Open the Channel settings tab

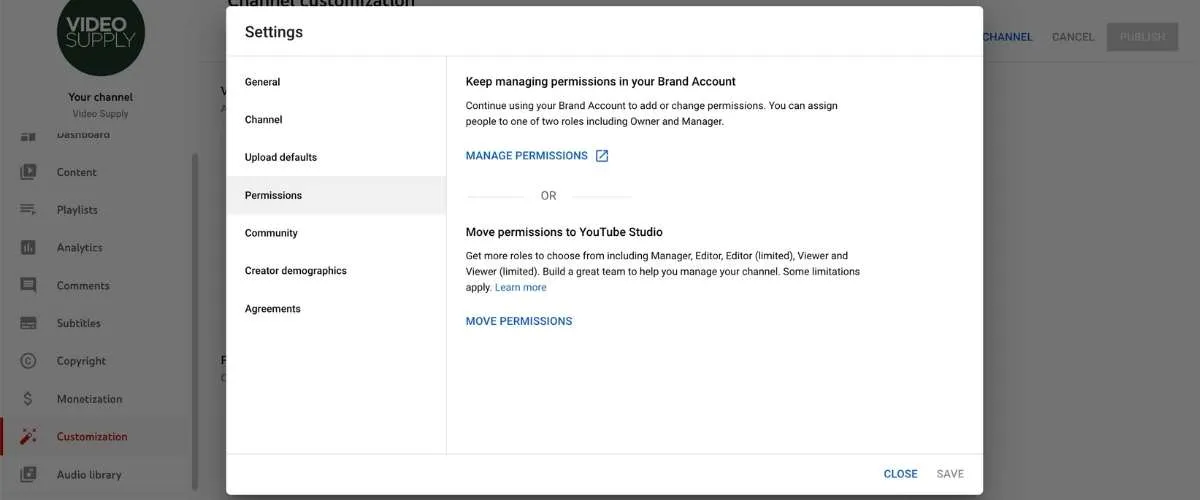336,120
